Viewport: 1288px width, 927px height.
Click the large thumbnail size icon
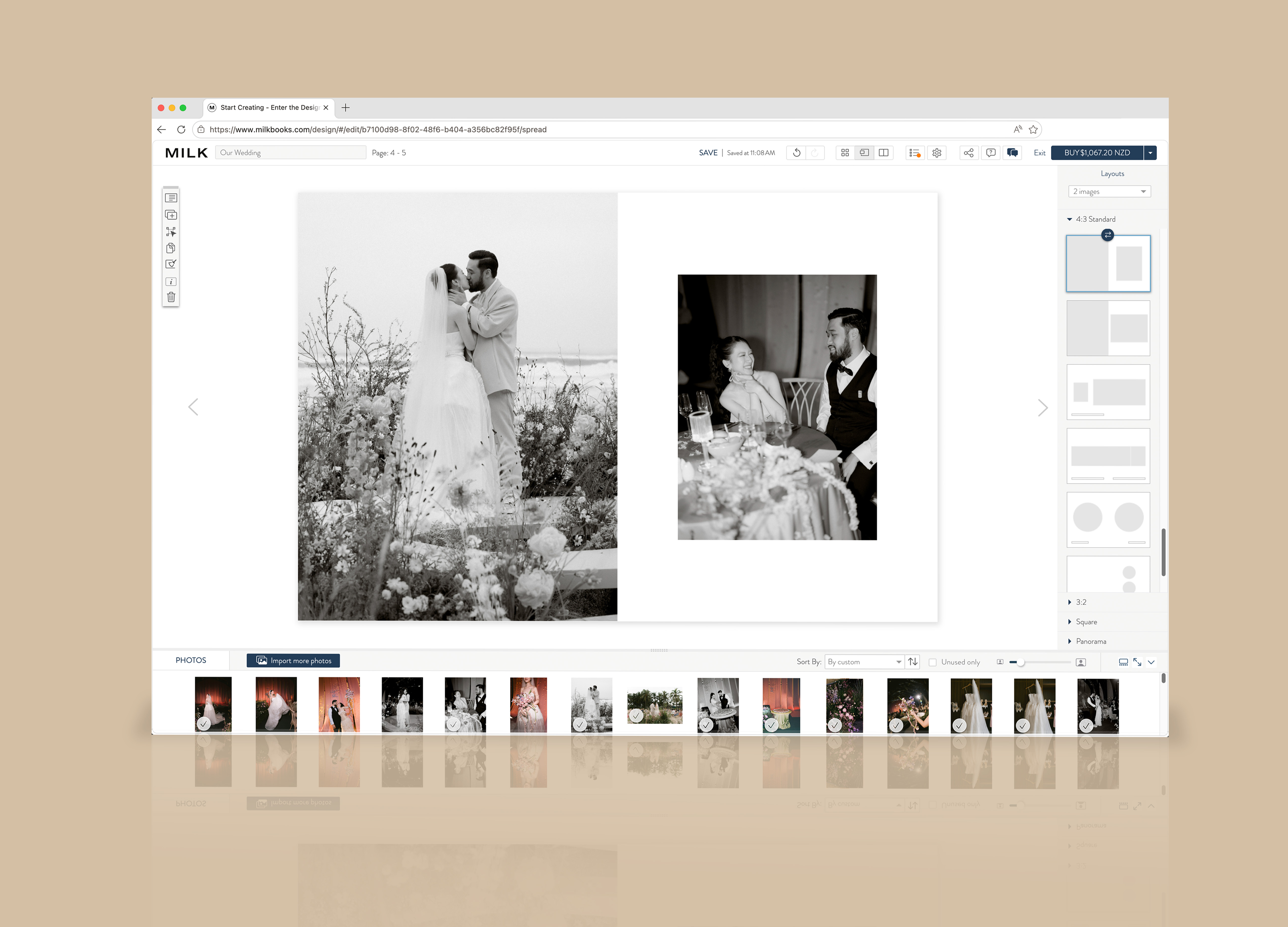pyautogui.click(x=1081, y=662)
